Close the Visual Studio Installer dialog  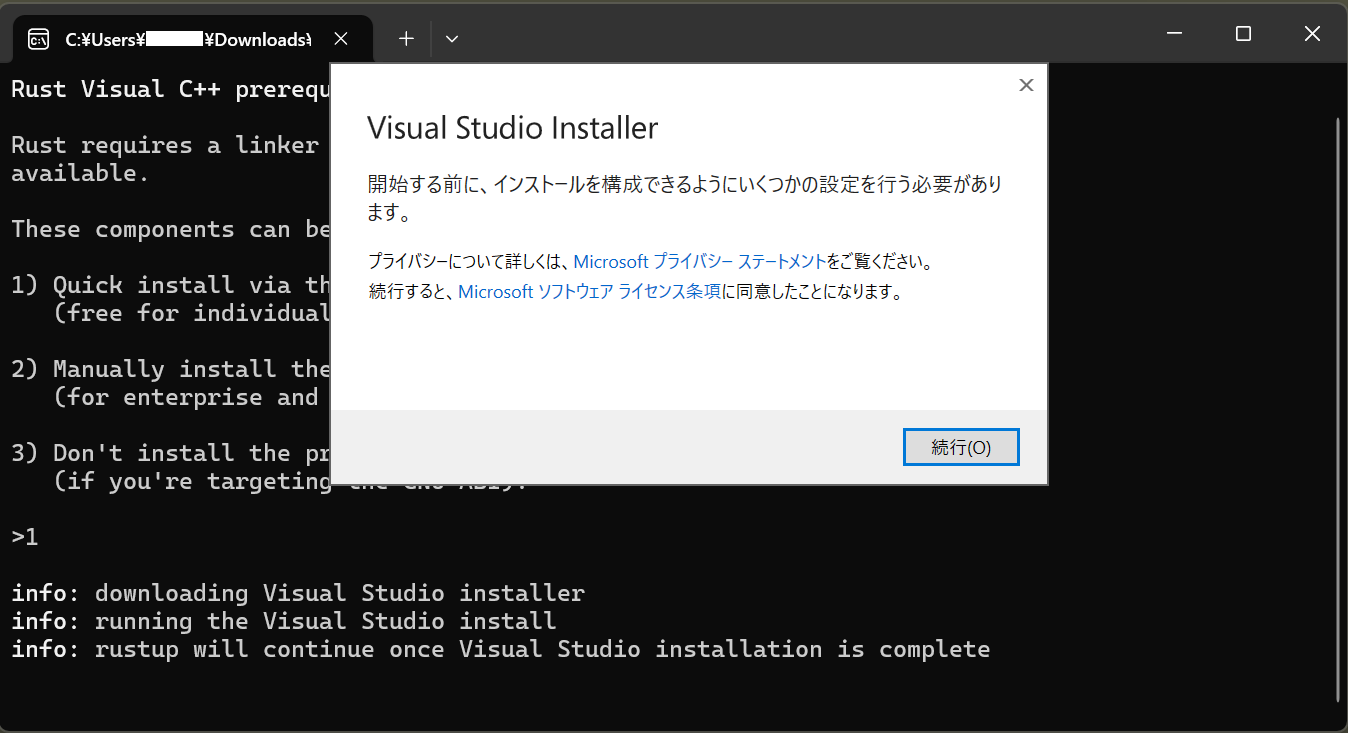1026,85
